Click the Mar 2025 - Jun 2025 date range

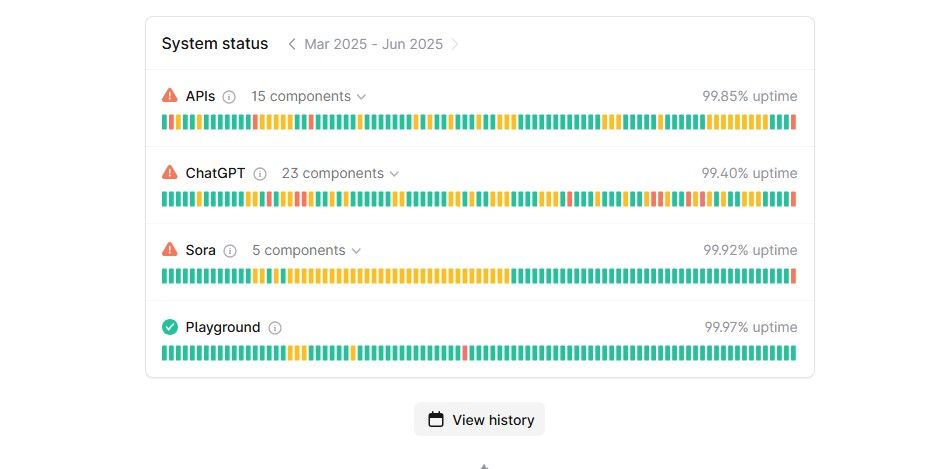[x=373, y=44]
